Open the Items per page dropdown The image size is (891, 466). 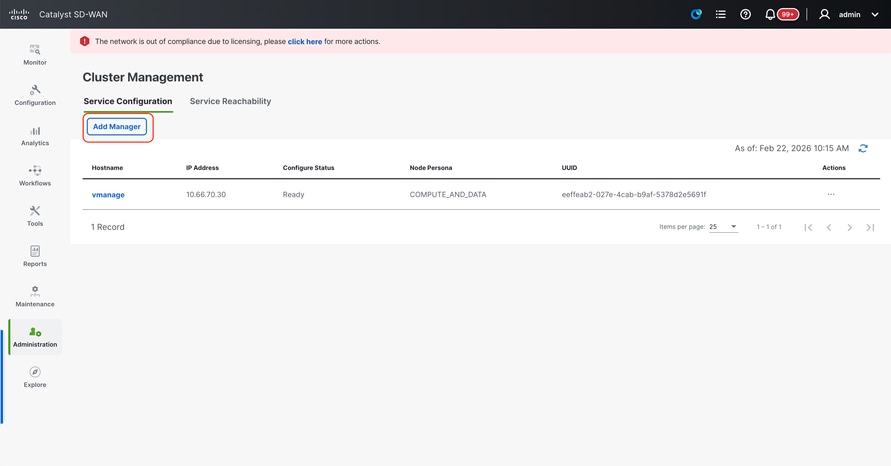coord(724,227)
